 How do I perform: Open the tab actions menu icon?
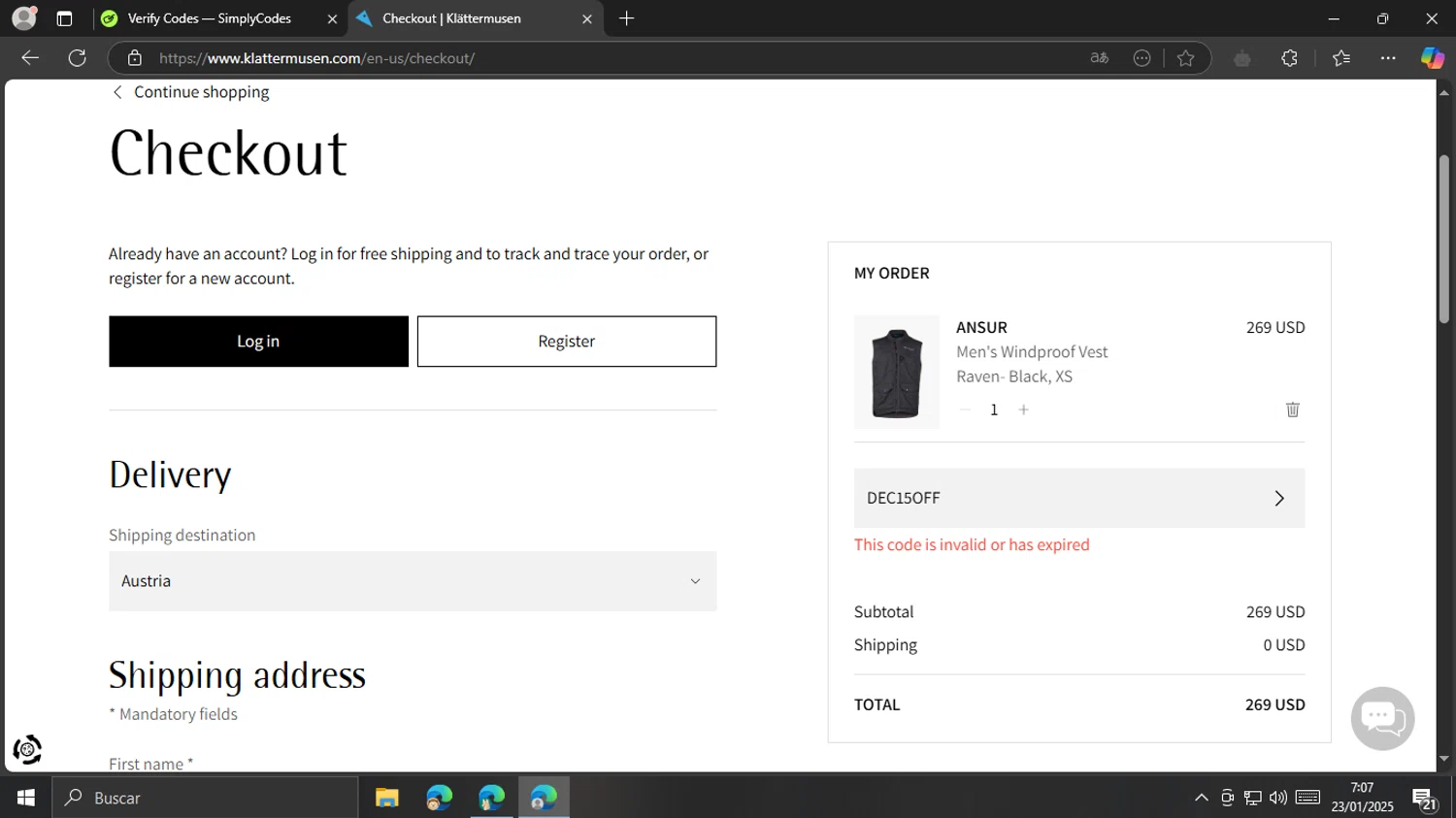64,18
